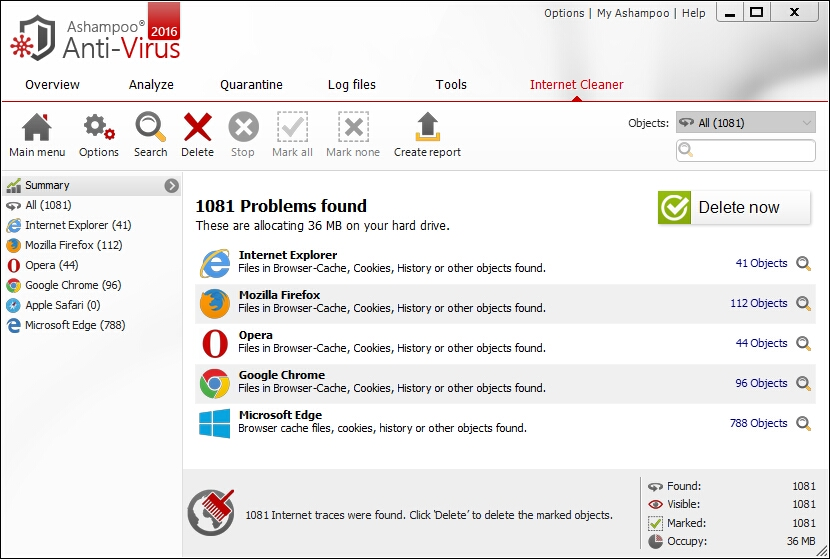This screenshot has height=559, width=830.
Task: Click the large Google Chrome icon in results
Action: [214, 383]
